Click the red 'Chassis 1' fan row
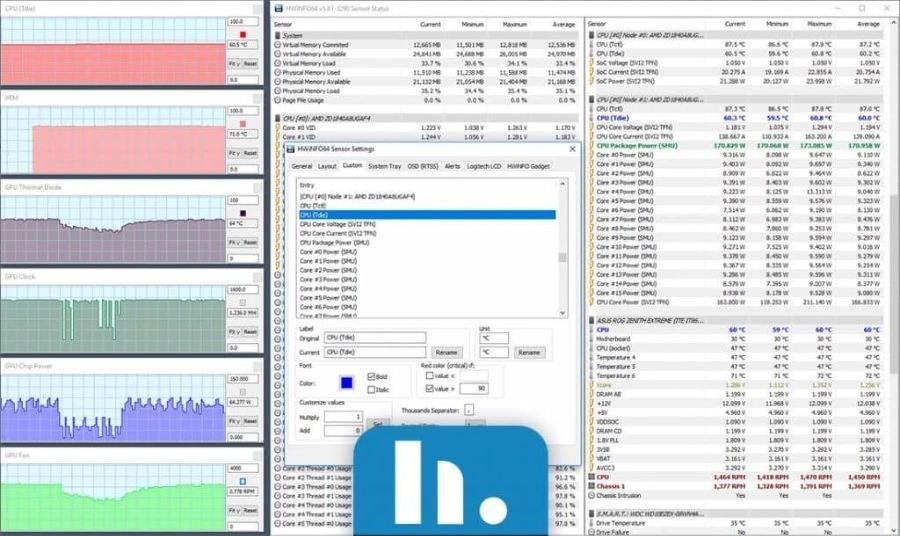 click(x=735, y=486)
